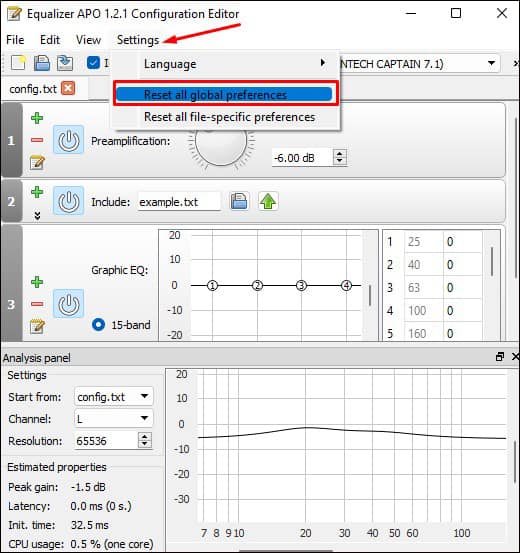The width and height of the screenshot is (520, 553).
Task: Click the new file icon in toolbar
Action: pyautogui.click(x=18, y=63)
